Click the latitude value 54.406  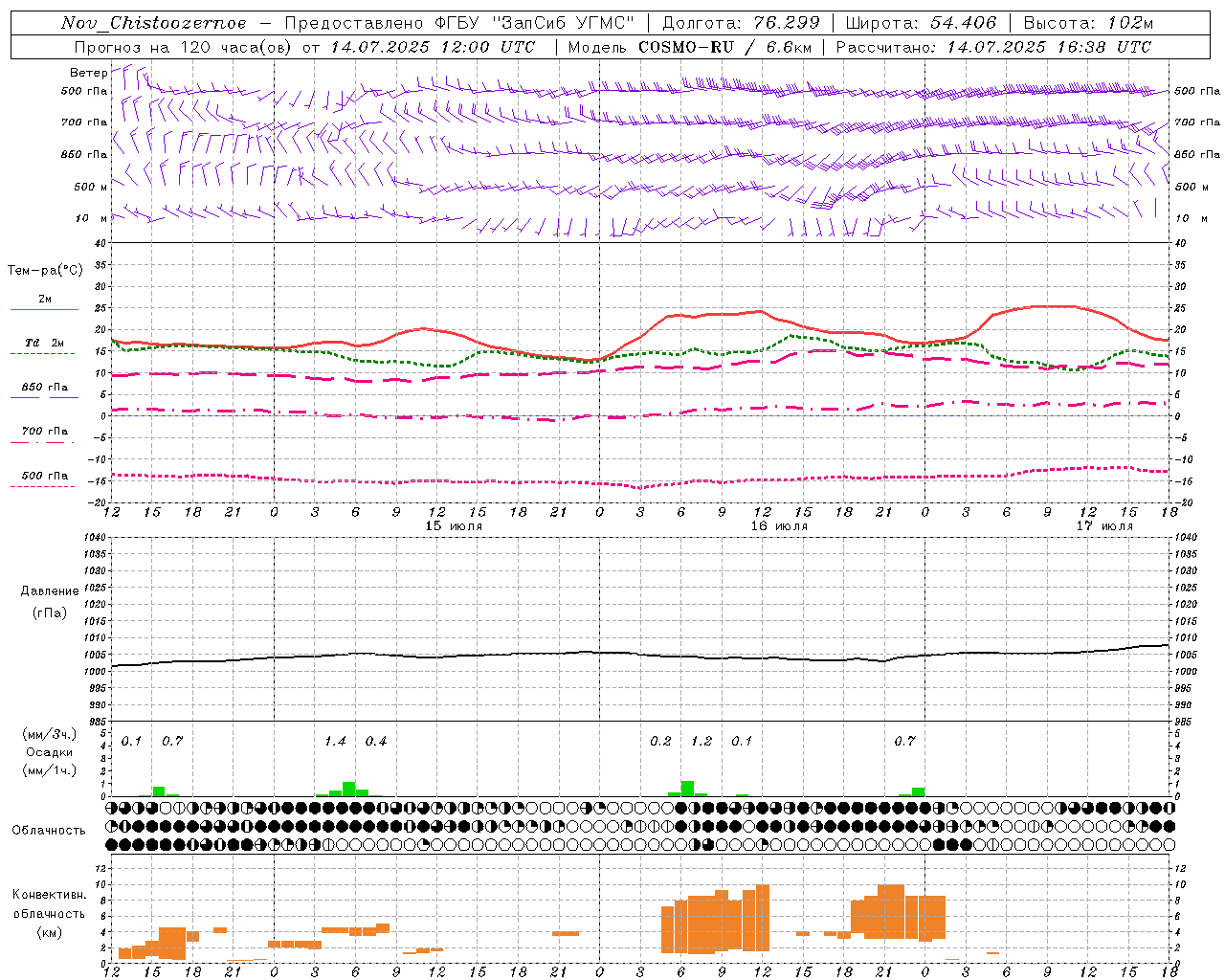tap(963, 23)
